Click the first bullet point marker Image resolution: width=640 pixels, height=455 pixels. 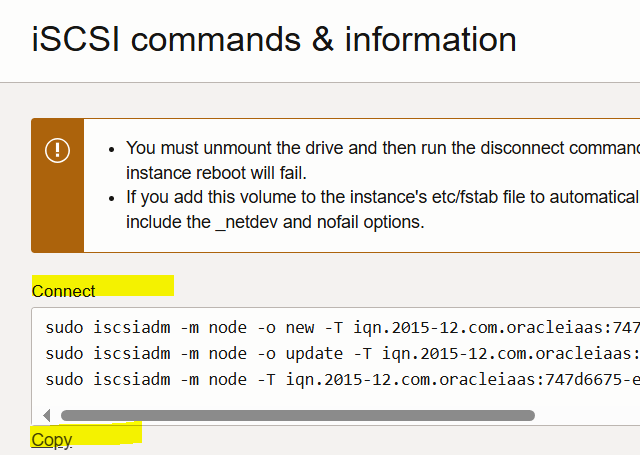pyautogui.click(x=111, y=148)
